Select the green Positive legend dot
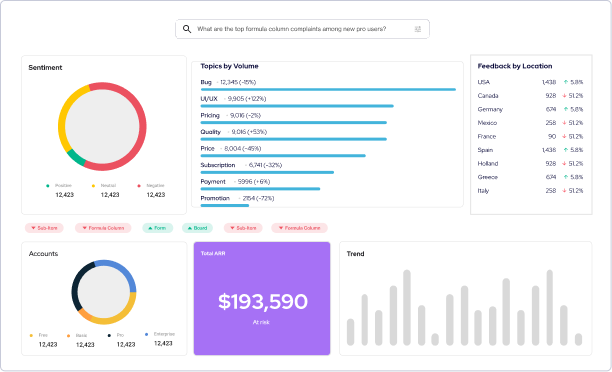 coord(48,186)
